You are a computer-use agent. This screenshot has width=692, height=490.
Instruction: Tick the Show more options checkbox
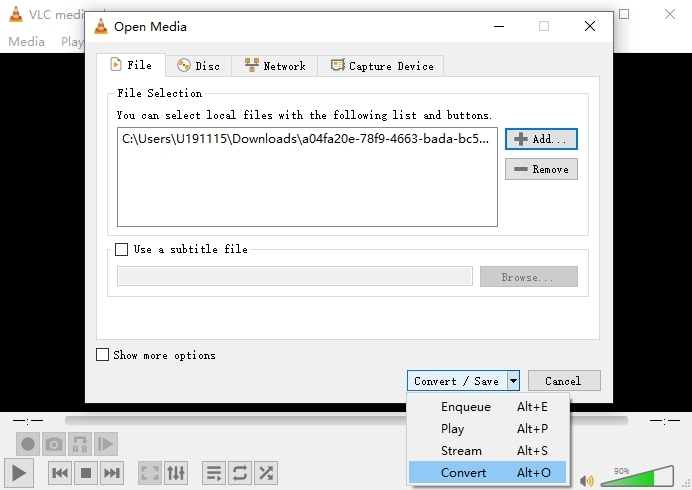click(102, 354)
